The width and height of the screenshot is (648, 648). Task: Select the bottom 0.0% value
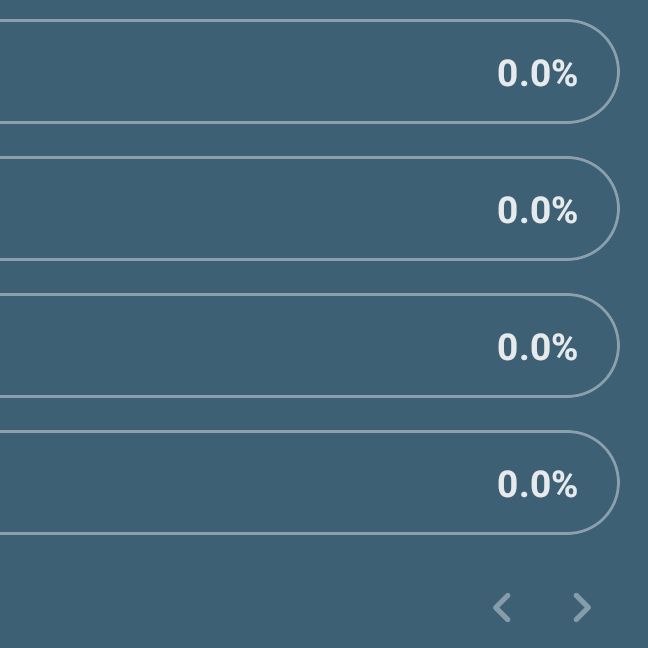[537, 484]
